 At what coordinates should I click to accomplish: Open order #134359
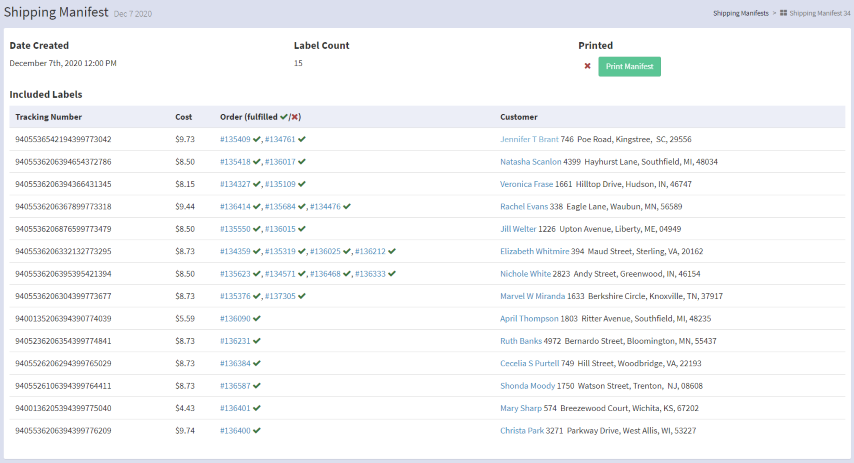point(235,251)
